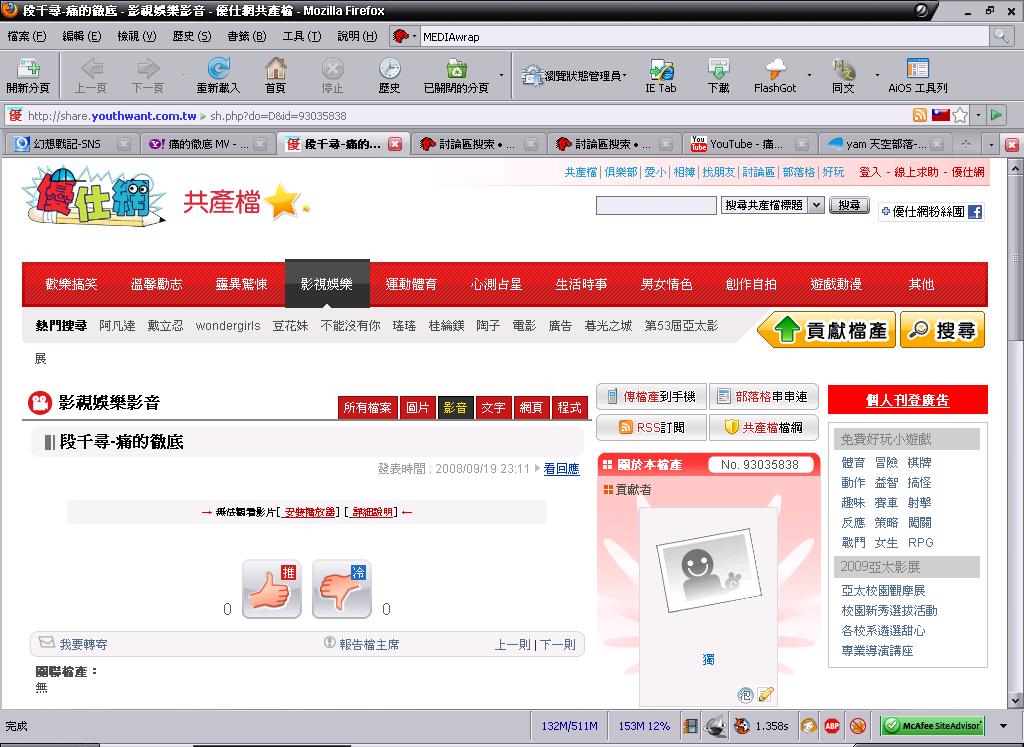Viewport: 1024px width, 747px height.
Task: Expand the session manager dropdown
Action: [x=624, y=75]
